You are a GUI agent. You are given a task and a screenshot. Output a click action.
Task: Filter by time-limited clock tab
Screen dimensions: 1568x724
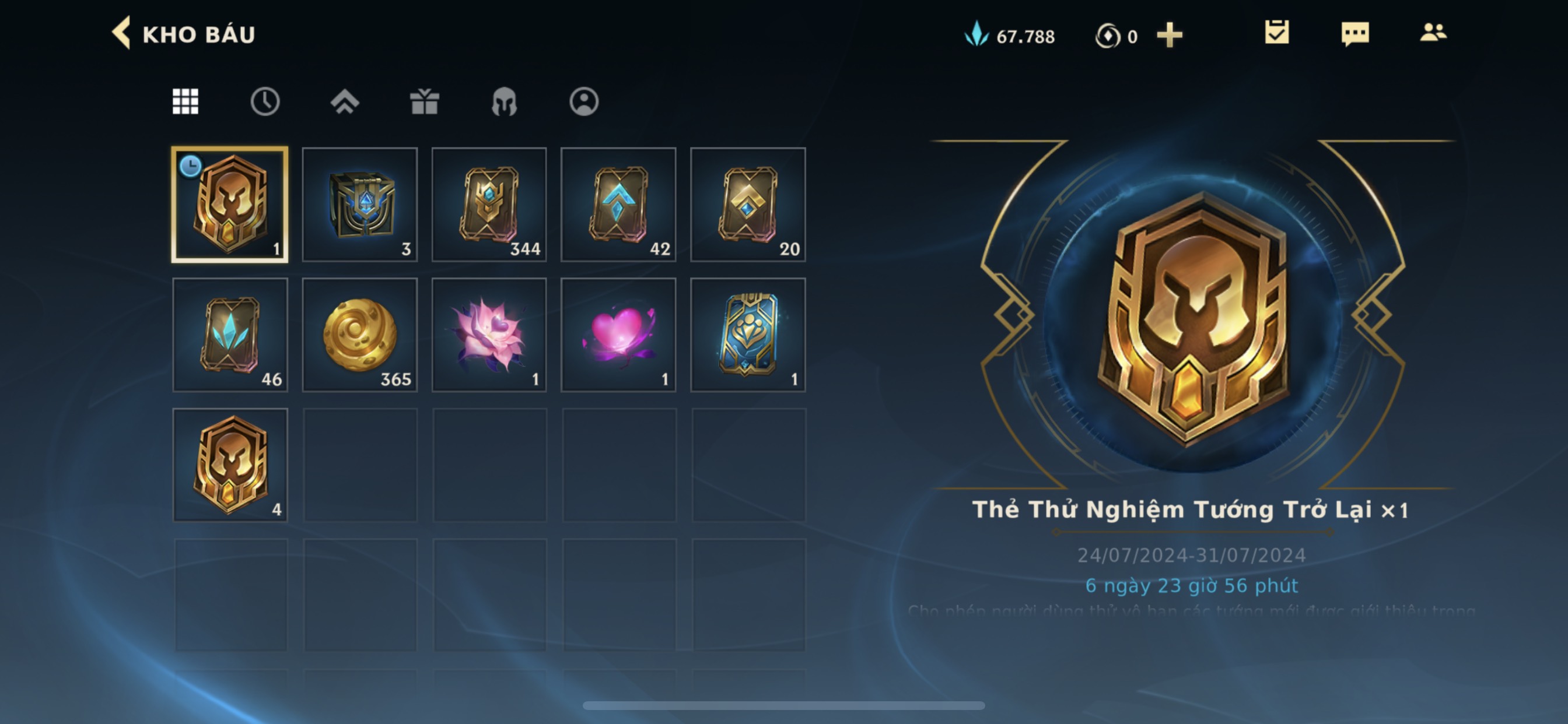point(265,101)
